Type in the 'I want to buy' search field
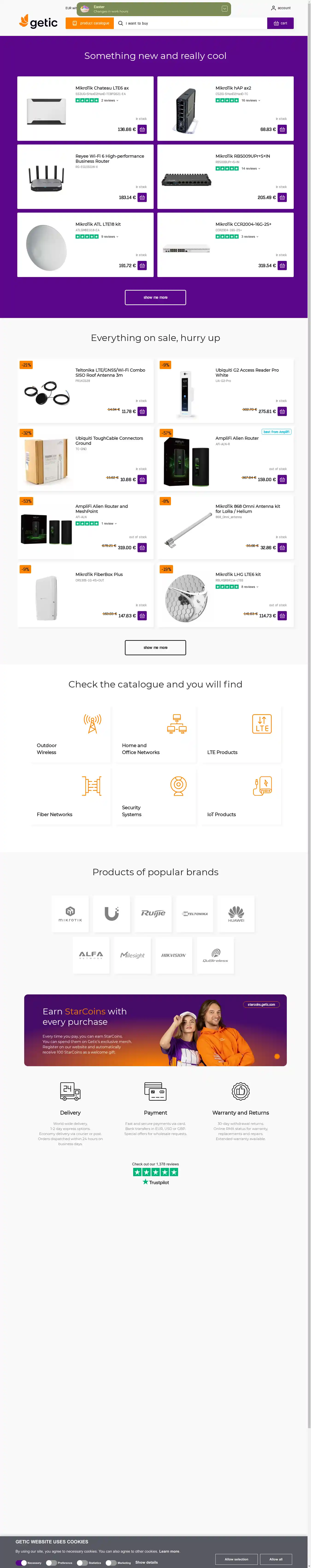This screenshot has width=311, height=1568. (192, 23)
